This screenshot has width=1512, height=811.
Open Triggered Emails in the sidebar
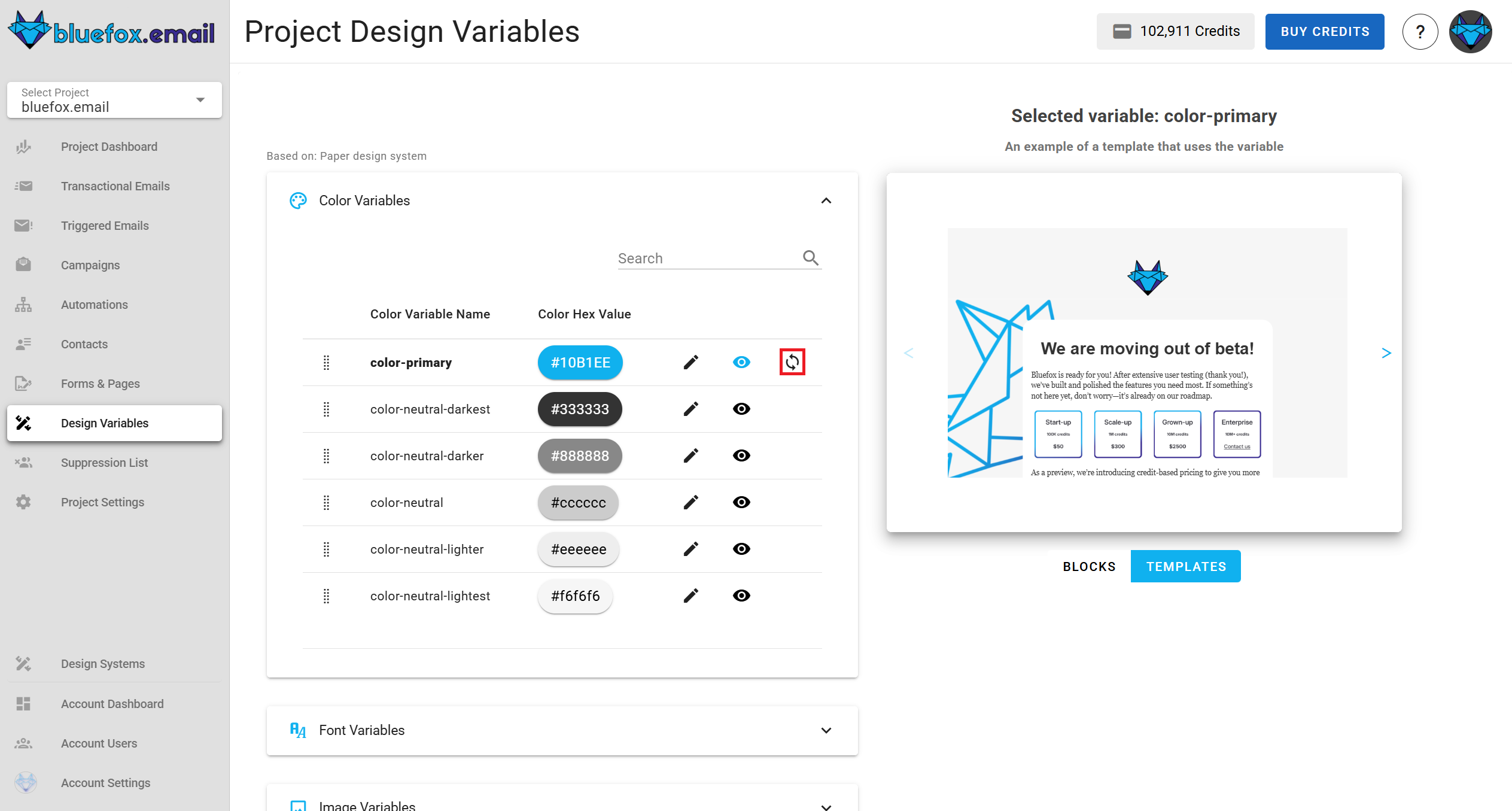(114, 226)
